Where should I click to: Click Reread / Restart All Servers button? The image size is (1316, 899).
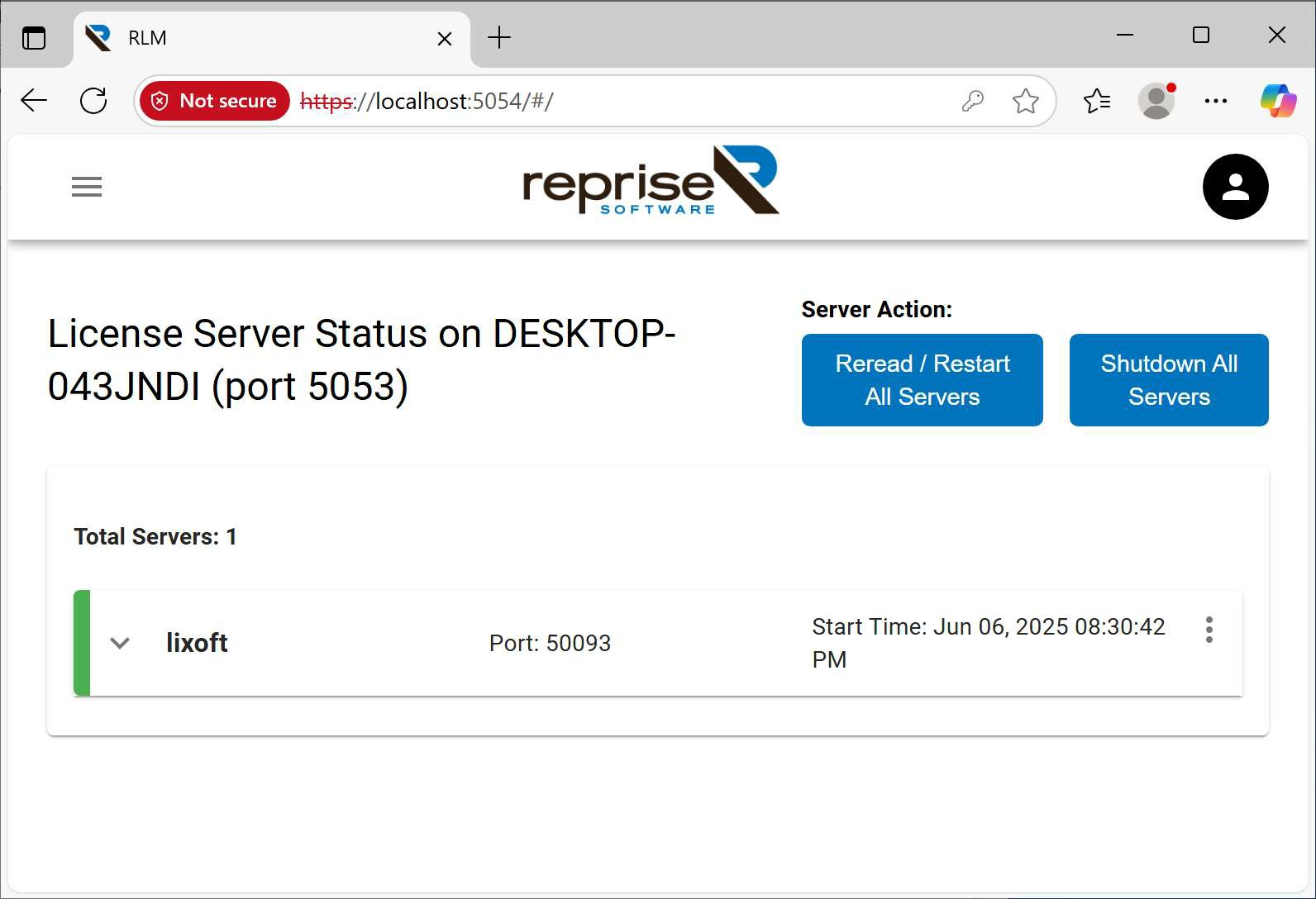[923, 380]
